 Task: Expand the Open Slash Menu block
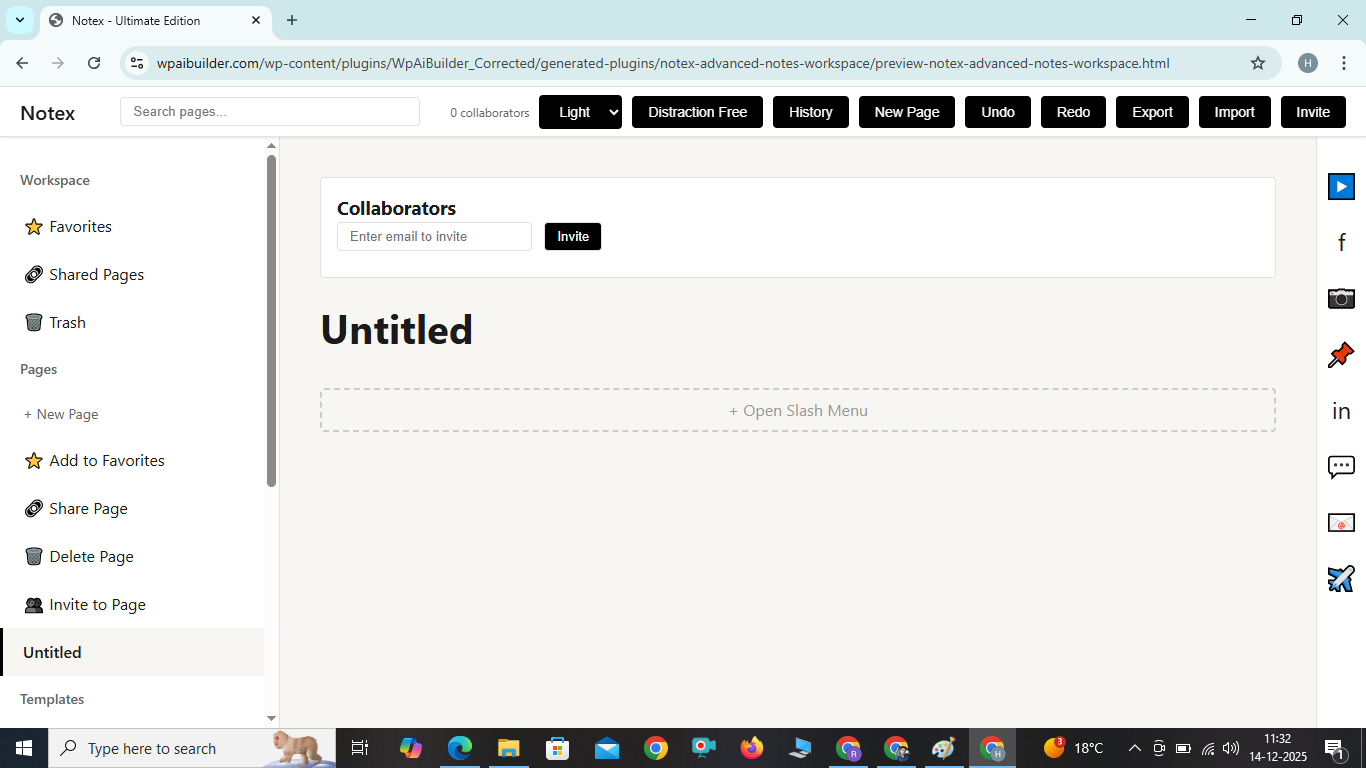[797, 411]
